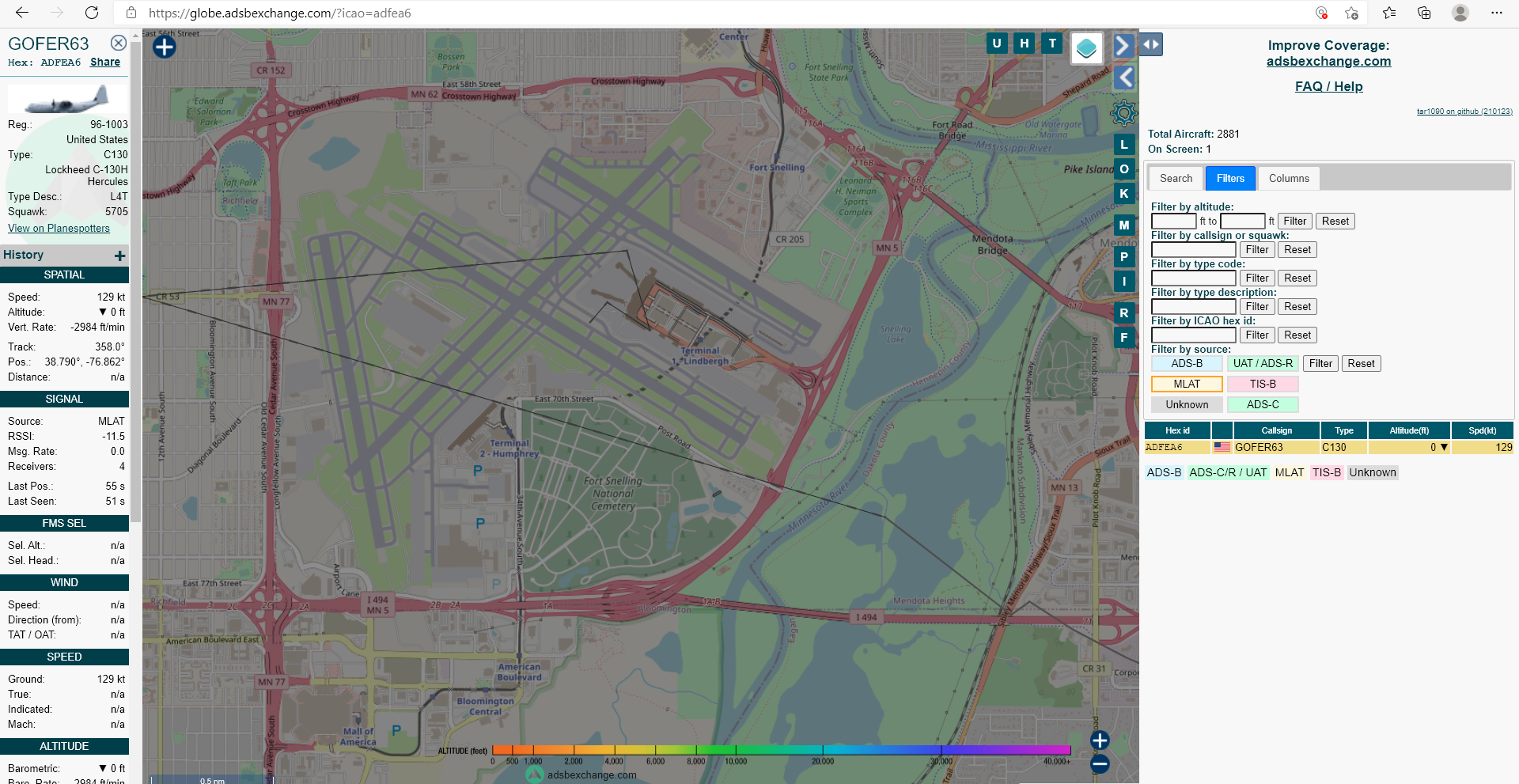Zoom in the map with plus icon

(1100, 740)
